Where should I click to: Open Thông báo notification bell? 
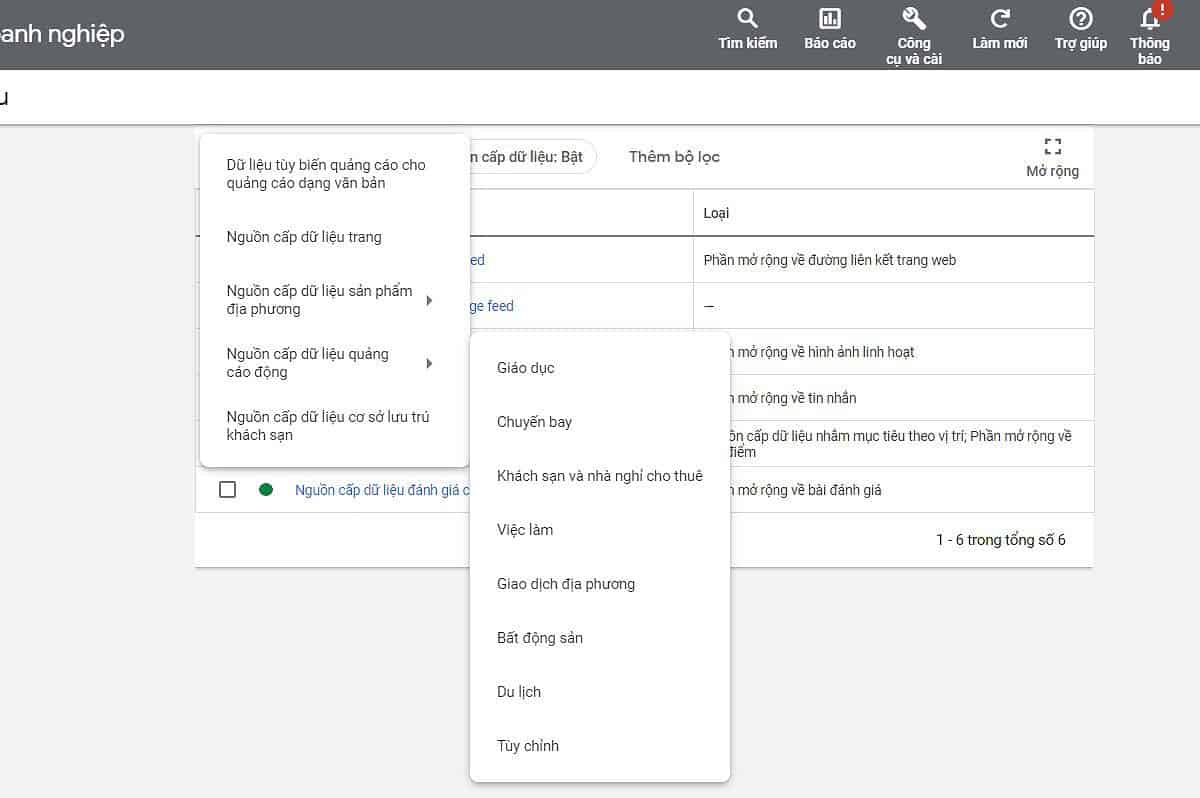[1150, 19]
